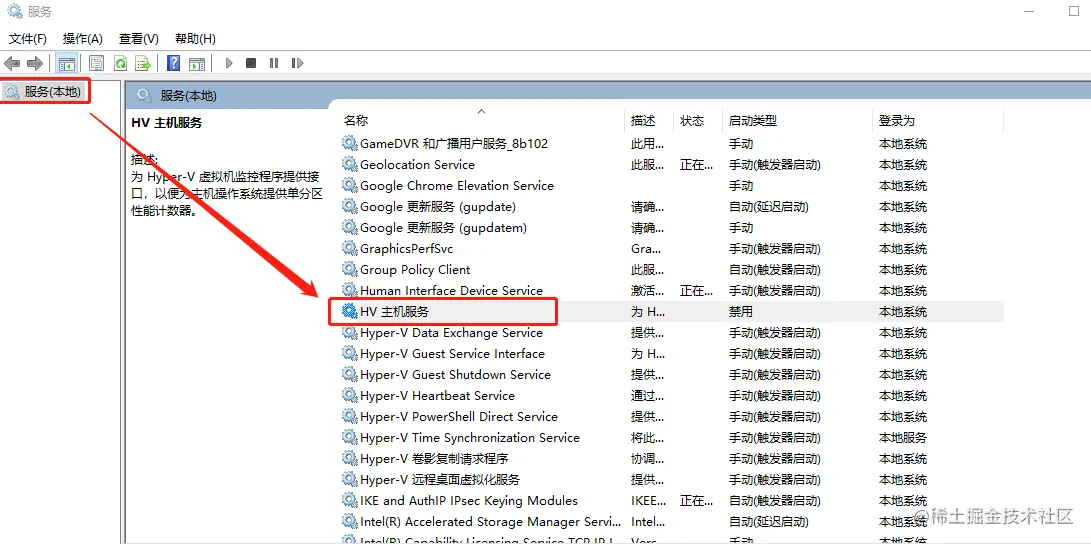The image size is (1091, 544).
Task: Click gear icon of IKE and AuthIP IPsec row
Action: pos(349,500)
